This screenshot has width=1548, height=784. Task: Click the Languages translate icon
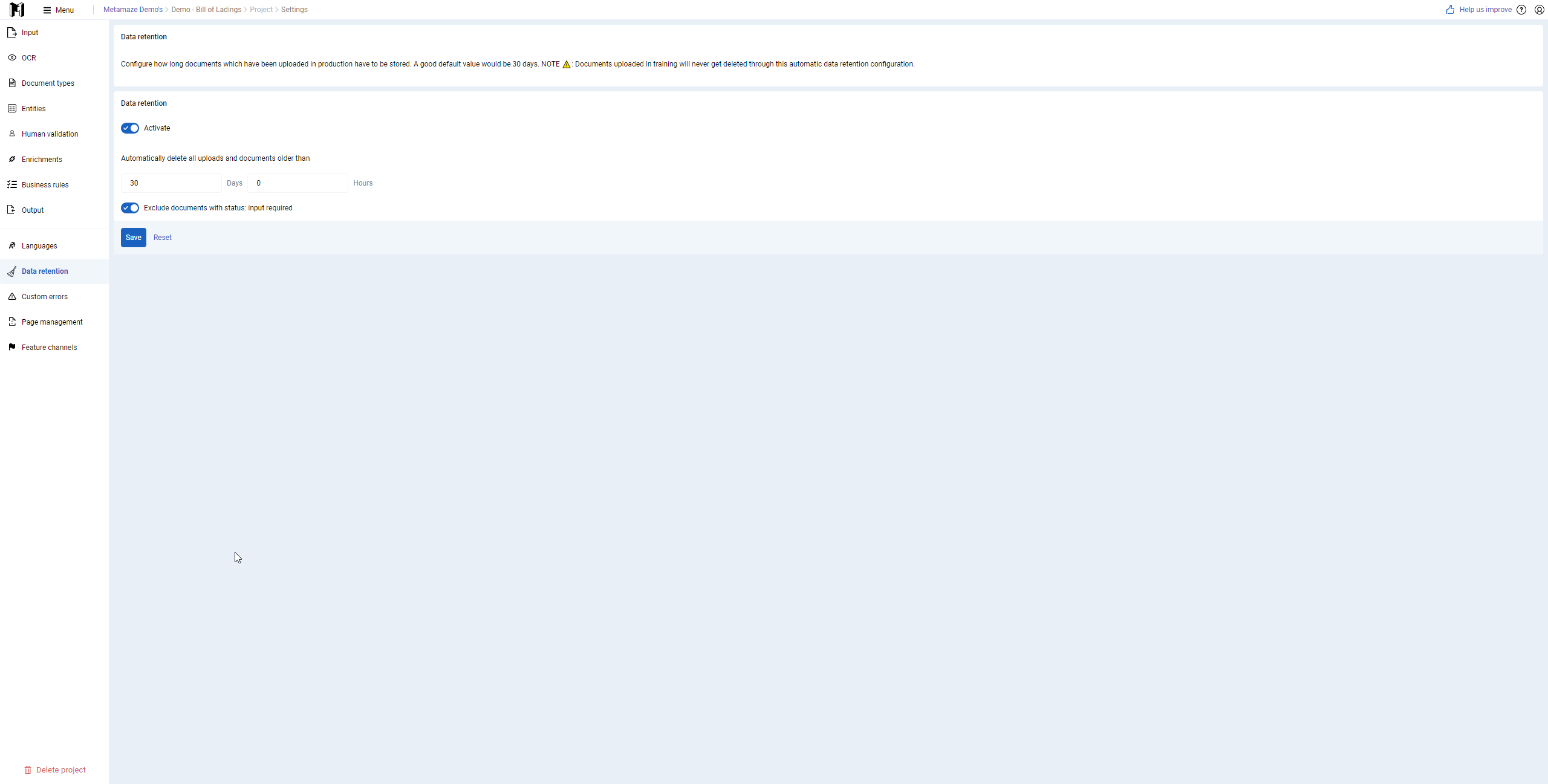[12, 246]
